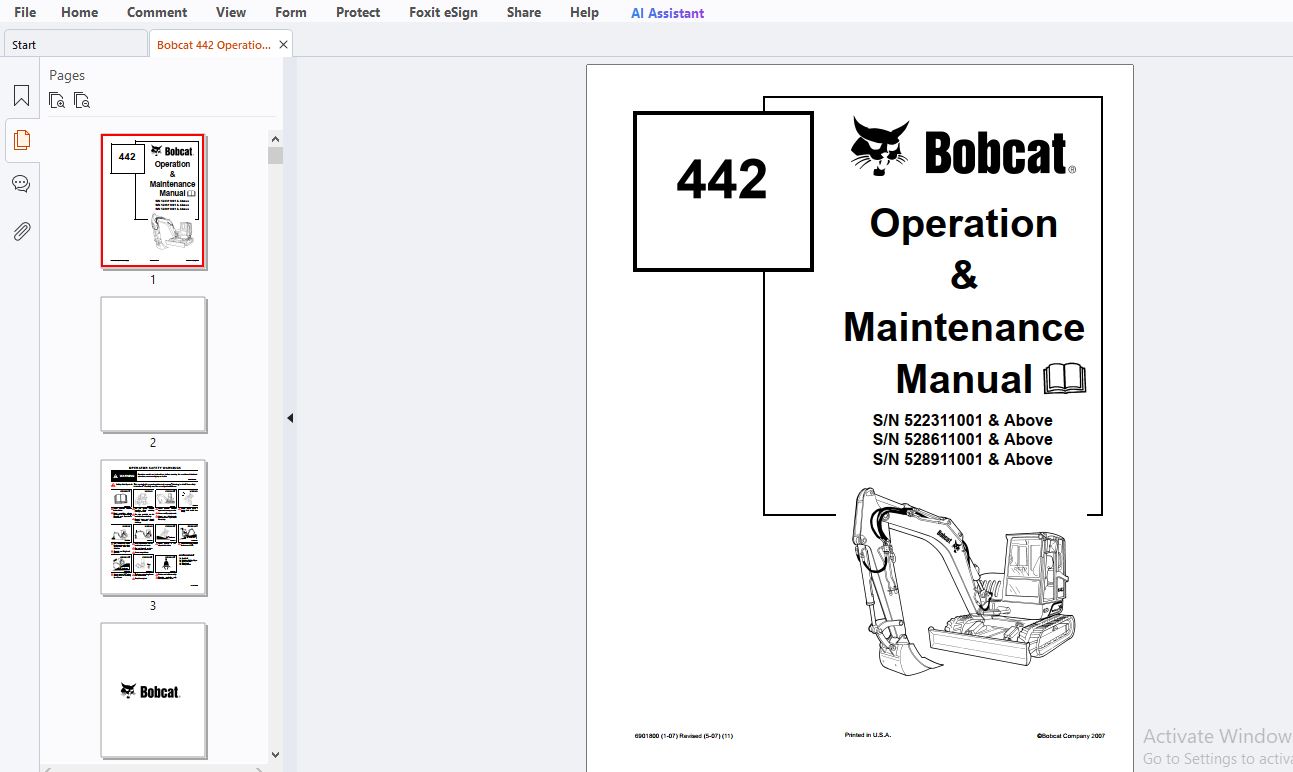This screenshot has height=772, width=1293.
Task: Click the Manual heading text
Action: tap(964, 379)
